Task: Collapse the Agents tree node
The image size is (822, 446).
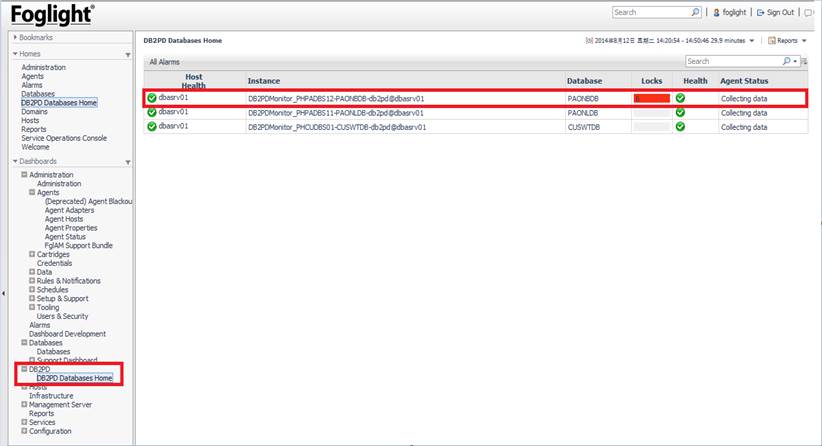Action: click(x=33, y=192)
